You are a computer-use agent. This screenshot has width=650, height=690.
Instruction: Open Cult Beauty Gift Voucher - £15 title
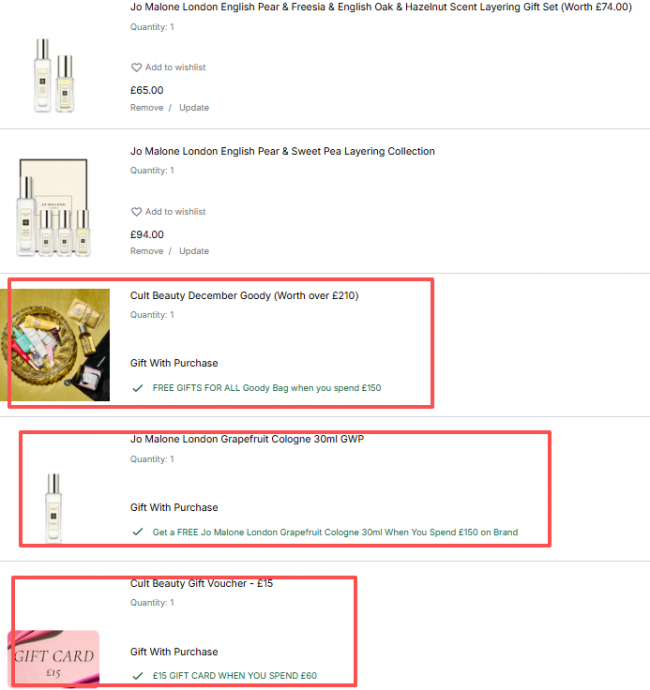coord(202,584)
